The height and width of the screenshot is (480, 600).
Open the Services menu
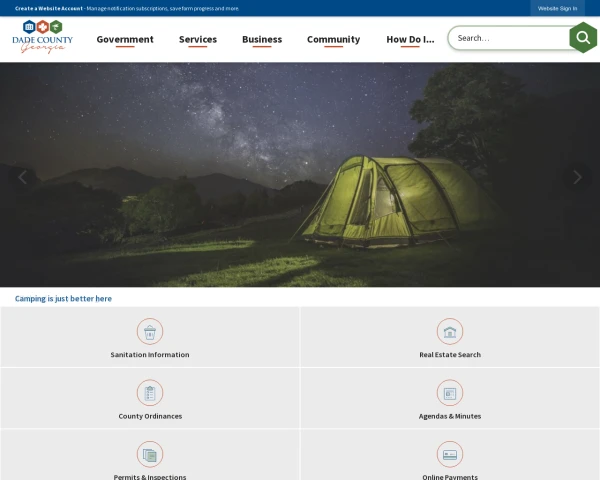point(198,39)
